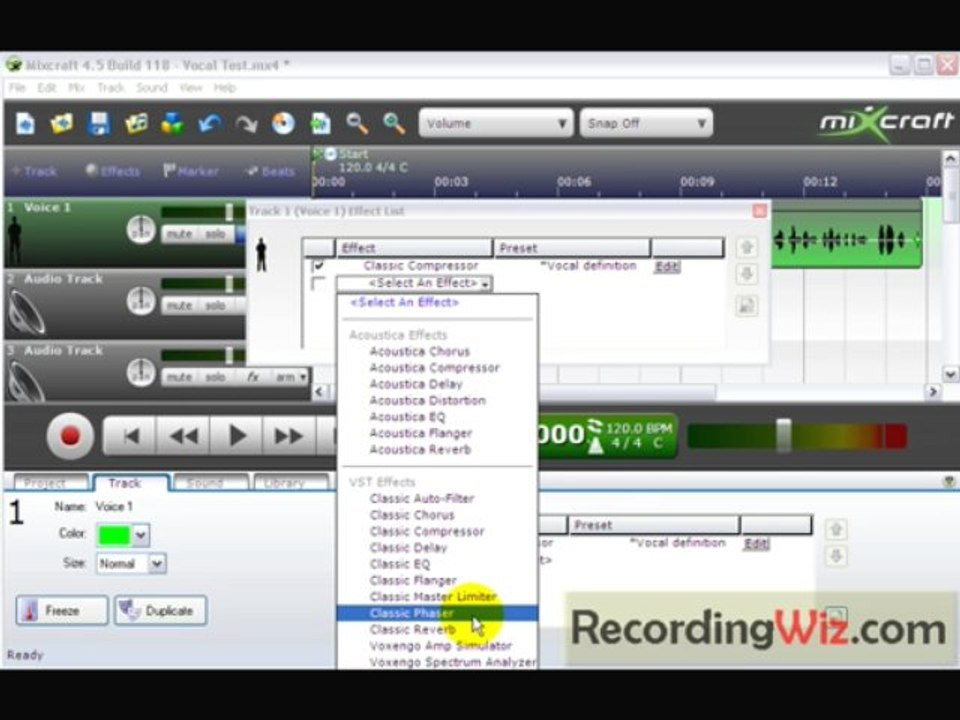Click the Add Sound File toolbar icon

(136, 124)
